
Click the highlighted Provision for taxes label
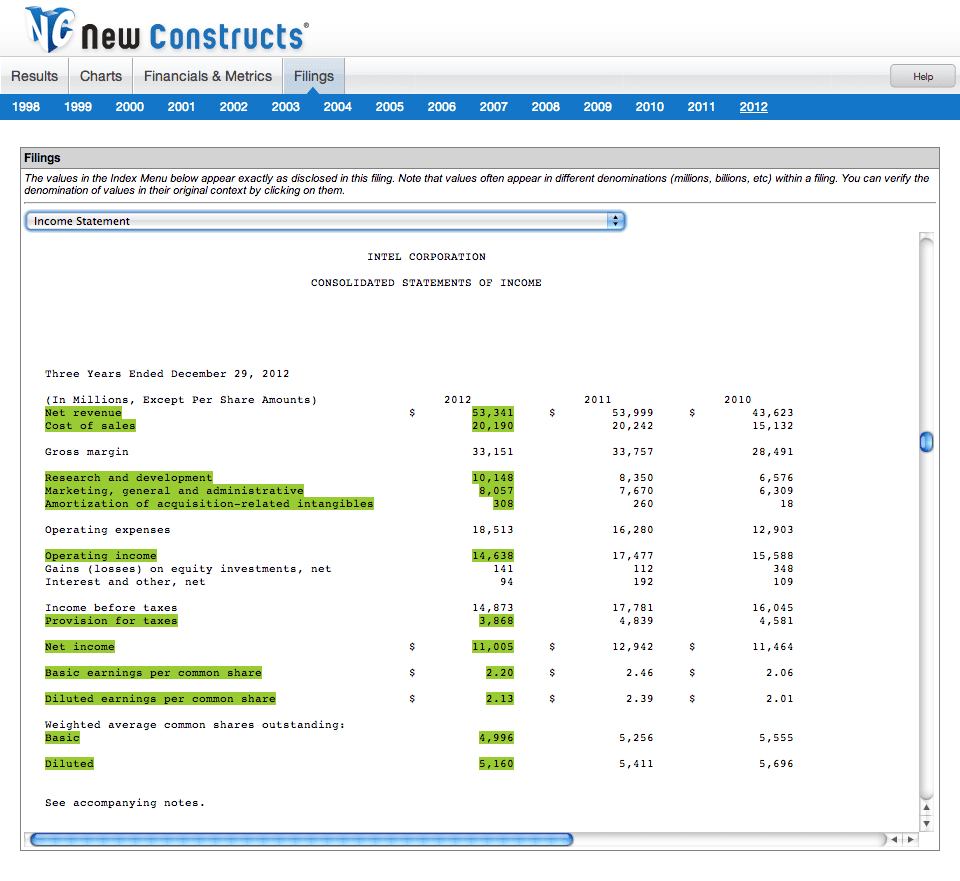tap(111, 620)
